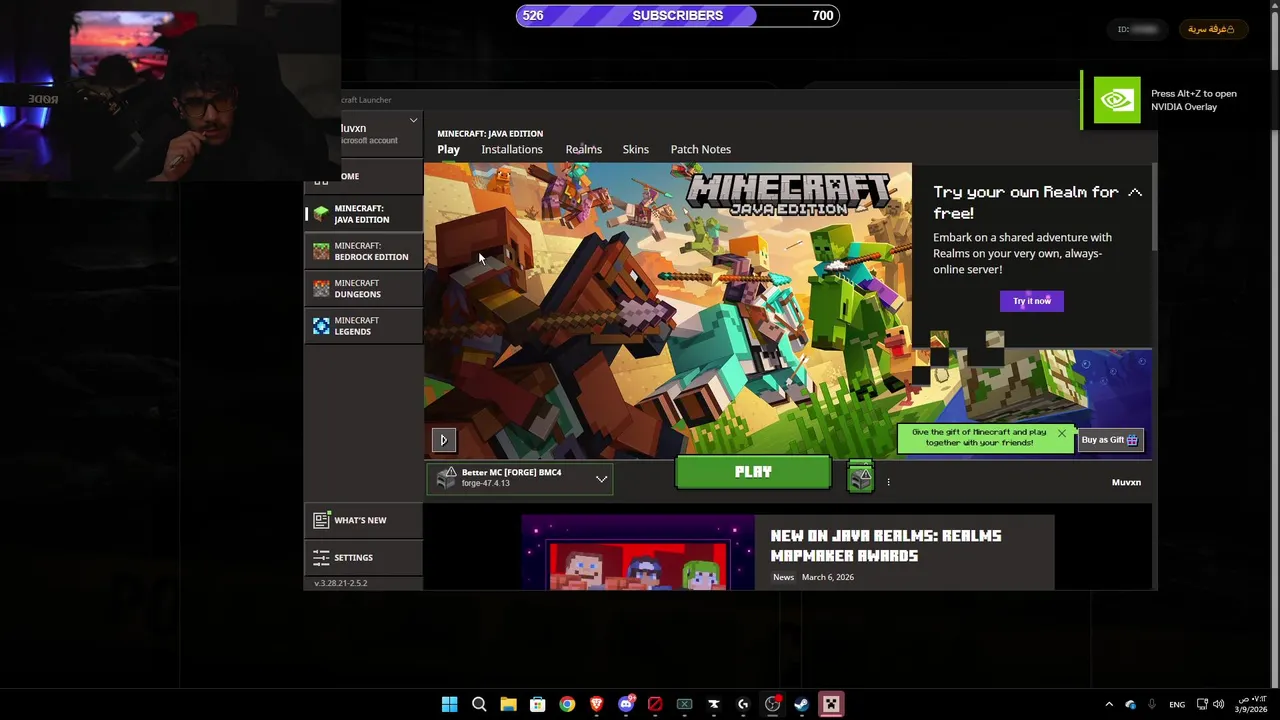The height and width of the screenshot is (720, 1280).
Task: Open the What's New section
Action: [x=364, y=520]
